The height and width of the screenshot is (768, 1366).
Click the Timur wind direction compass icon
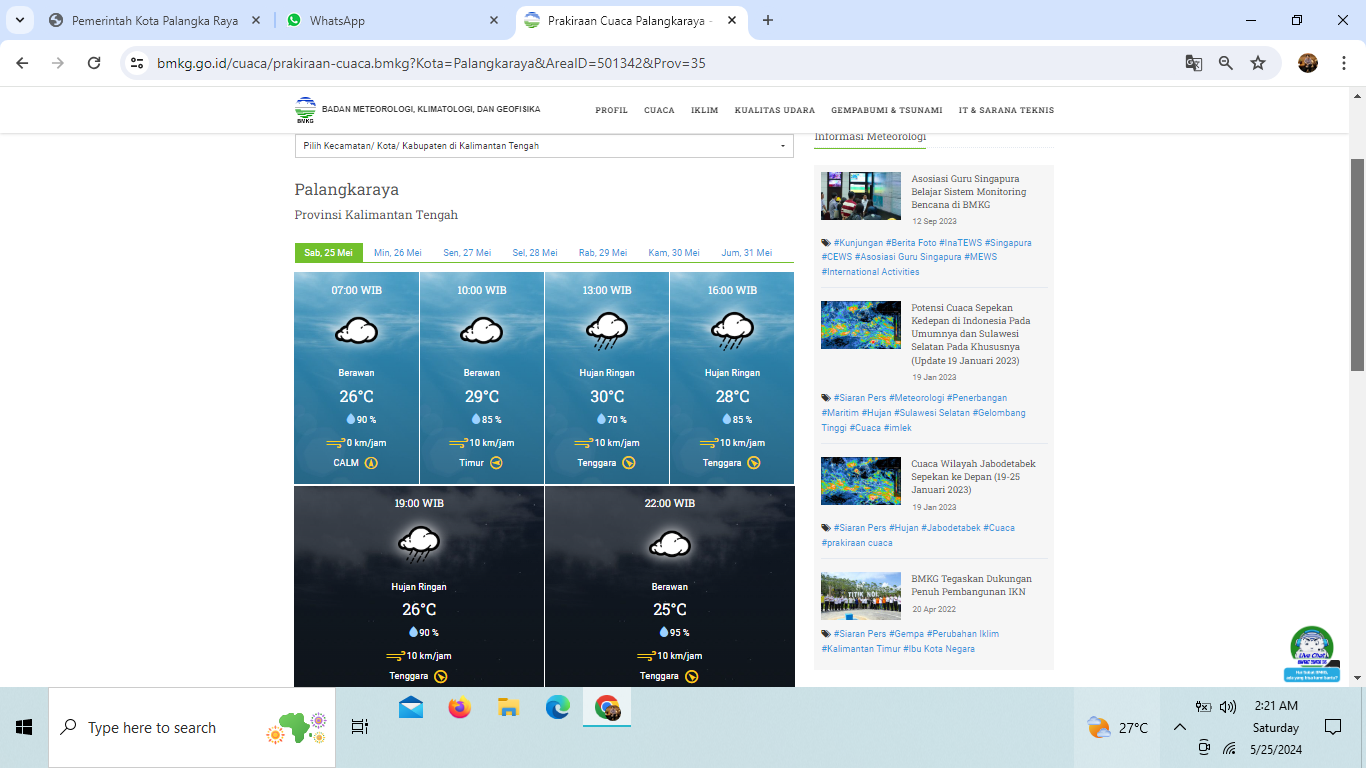pos(496,463)
